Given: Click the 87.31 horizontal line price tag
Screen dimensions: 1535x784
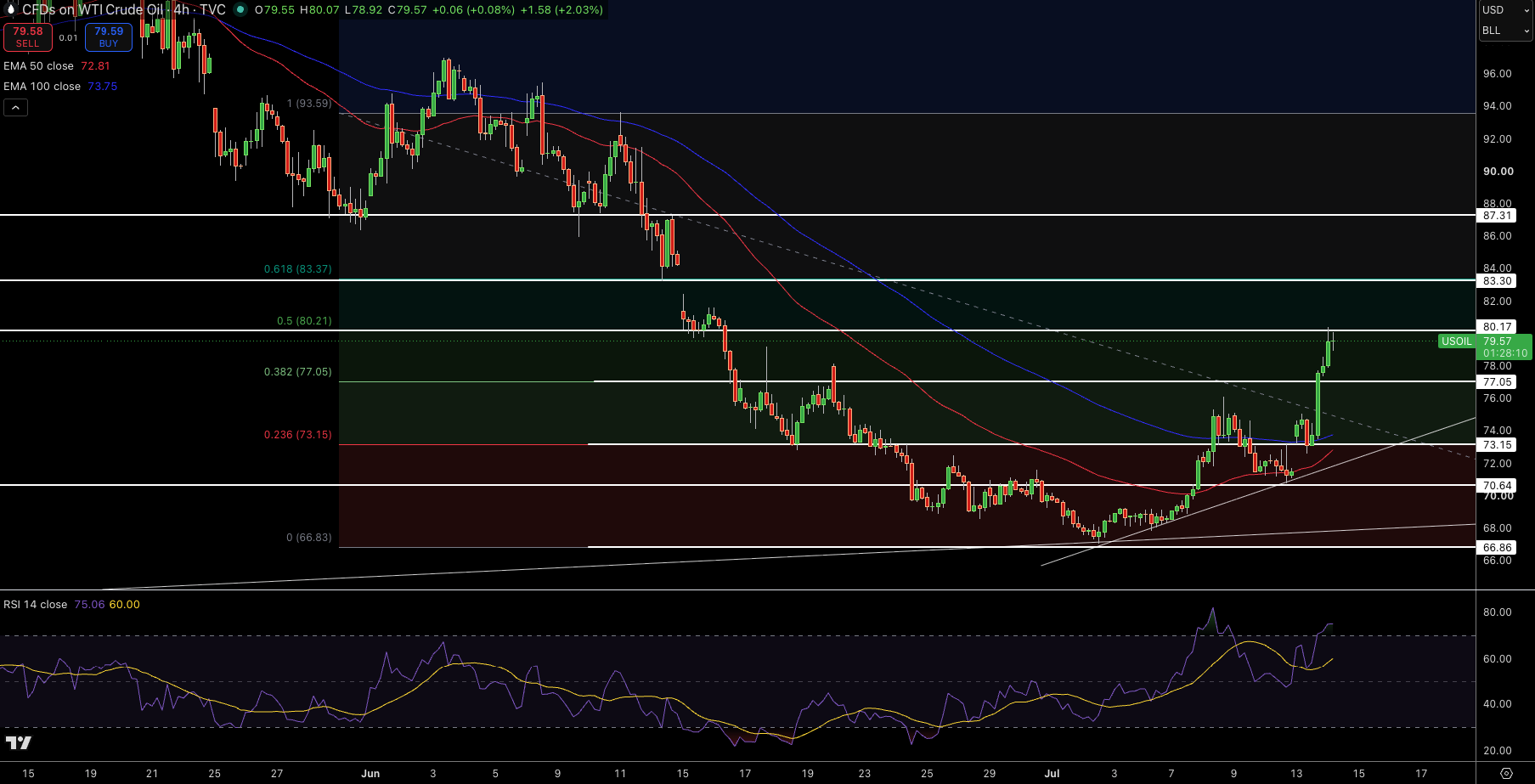Looking at the screenshot, I should pyautogui.click(x=1497, y=216).
